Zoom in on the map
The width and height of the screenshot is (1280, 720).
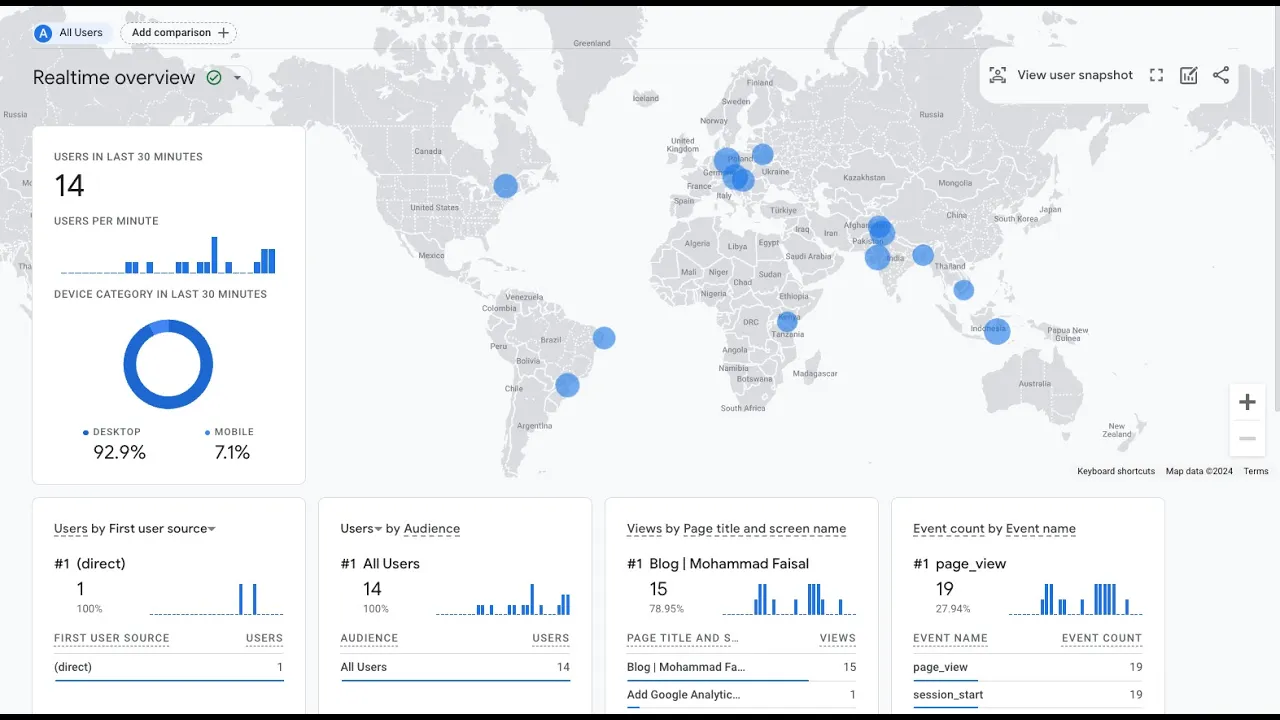pos(1247,402)
